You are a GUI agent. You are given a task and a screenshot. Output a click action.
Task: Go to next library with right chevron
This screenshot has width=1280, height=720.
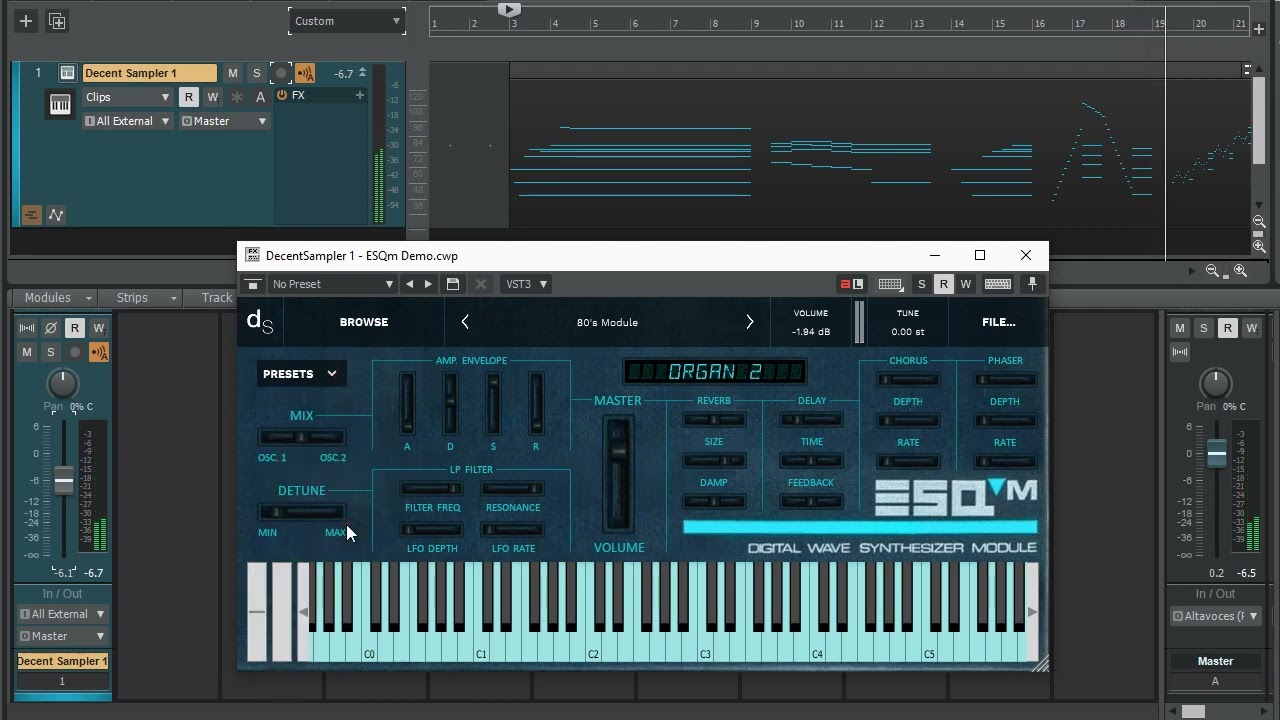tap(750, 322)
